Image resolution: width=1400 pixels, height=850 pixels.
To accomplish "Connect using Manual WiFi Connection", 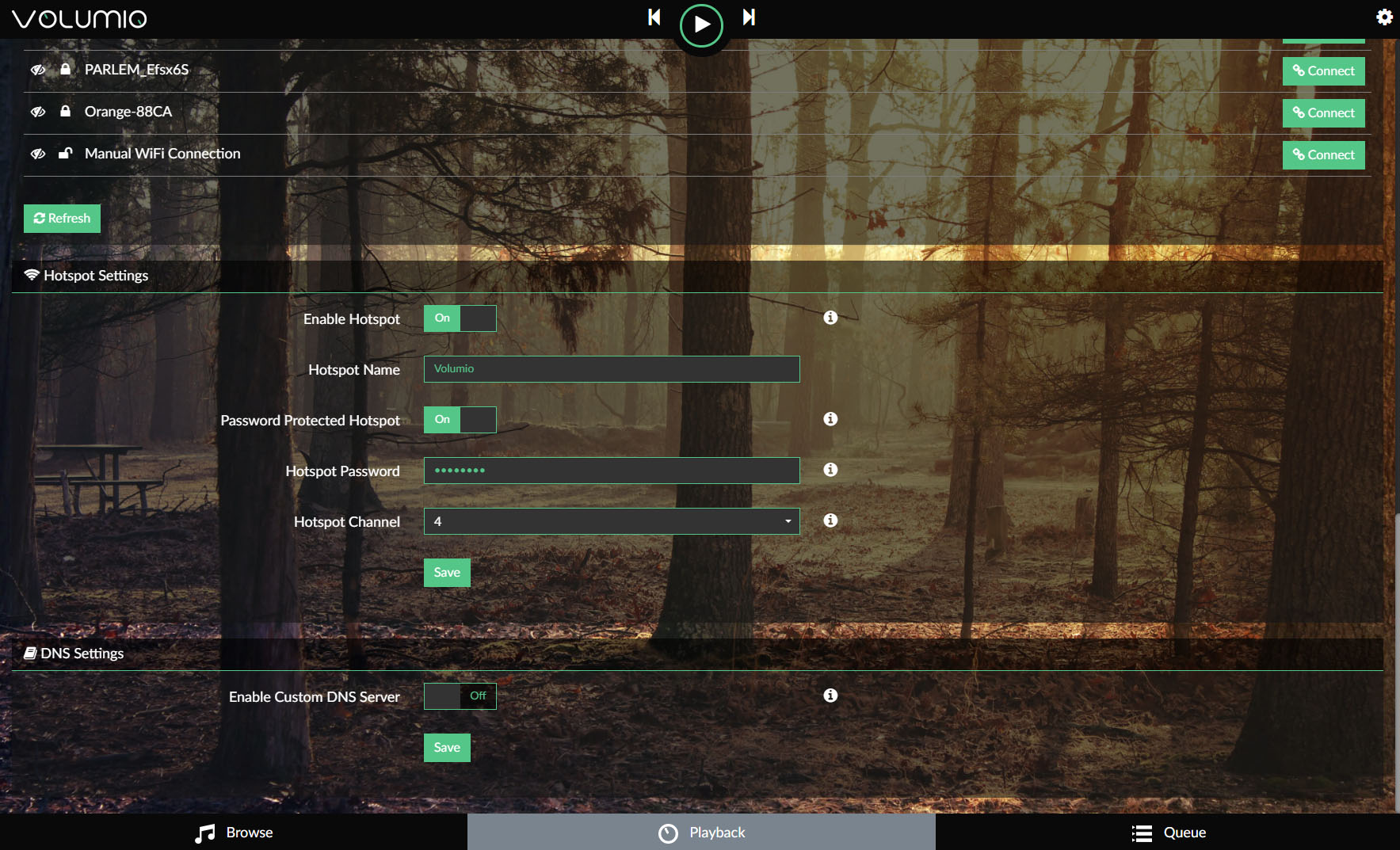I will (1323, 155).
